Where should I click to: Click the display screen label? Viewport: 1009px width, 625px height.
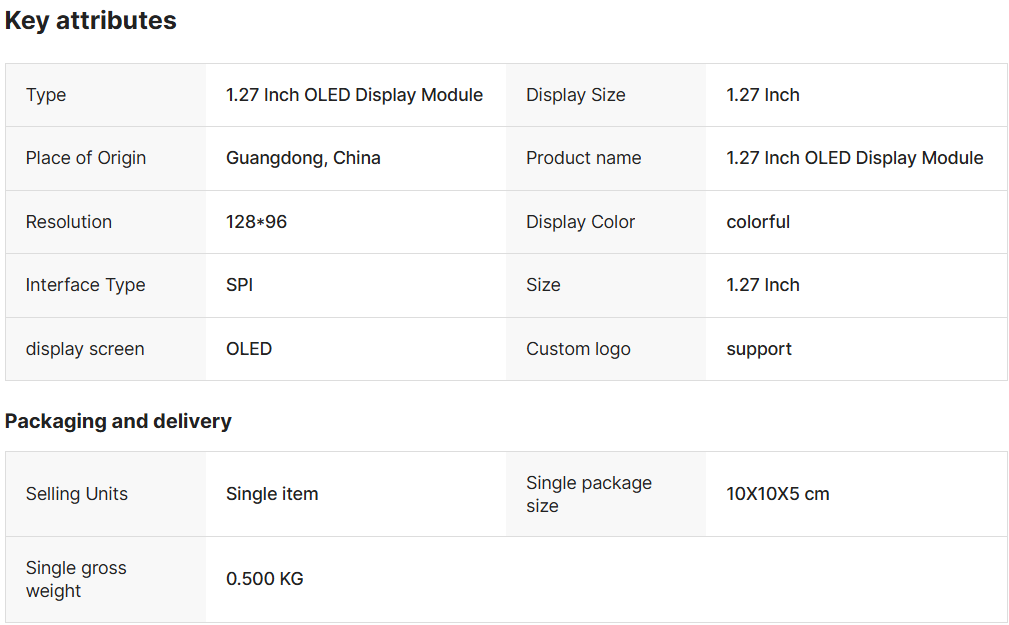tap(85, 349)
